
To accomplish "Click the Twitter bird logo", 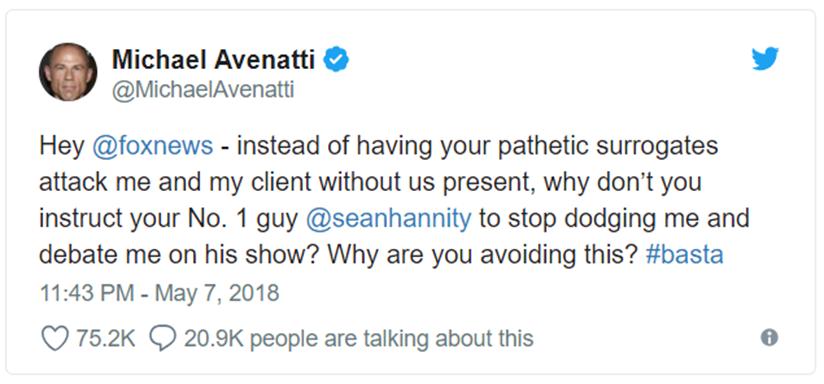I will coord(765,59).
